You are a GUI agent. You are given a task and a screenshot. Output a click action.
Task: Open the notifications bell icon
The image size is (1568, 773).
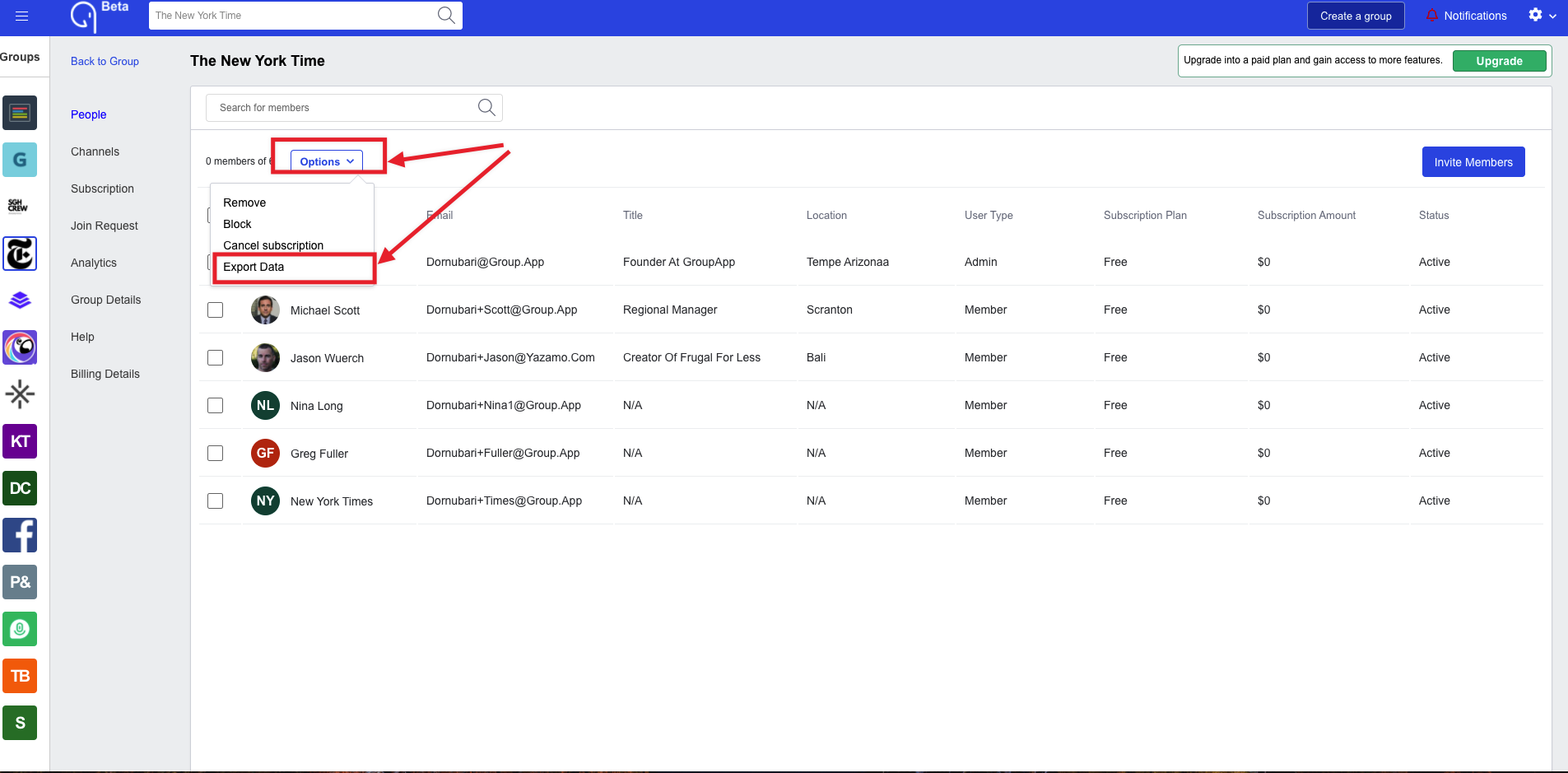click(x=1432, y=15)
